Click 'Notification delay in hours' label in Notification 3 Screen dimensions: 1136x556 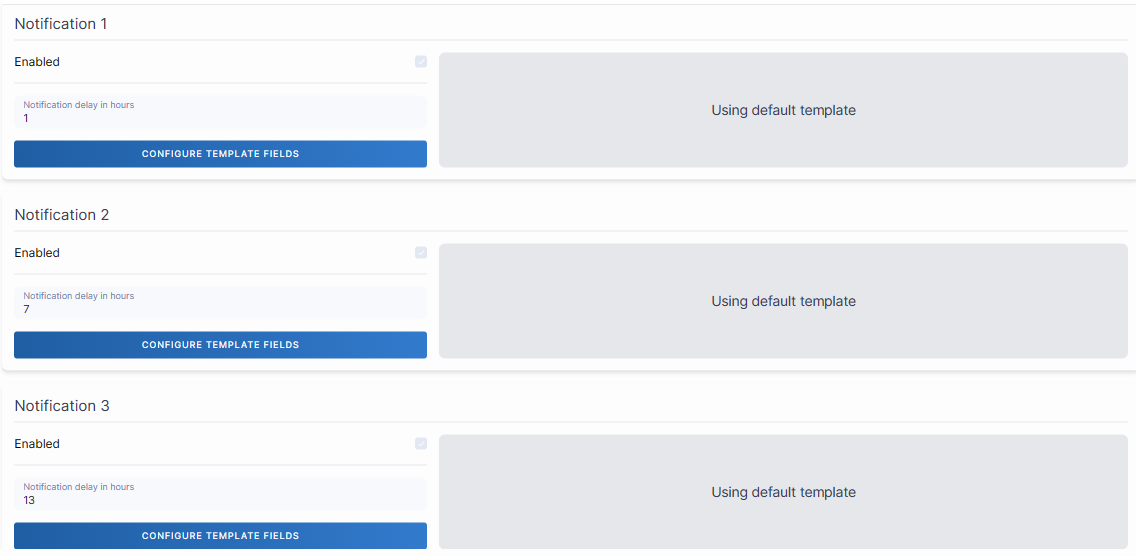click(79, 487)
